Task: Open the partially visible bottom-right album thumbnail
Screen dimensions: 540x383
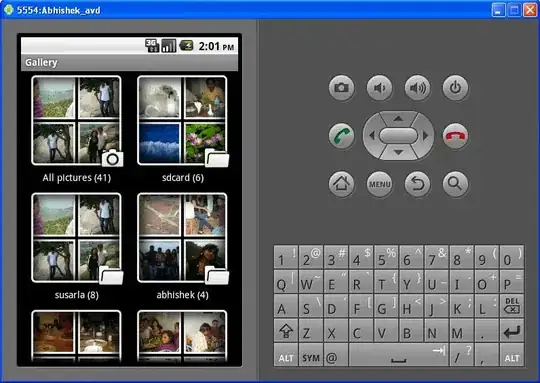Action: (x=182, y=336)
